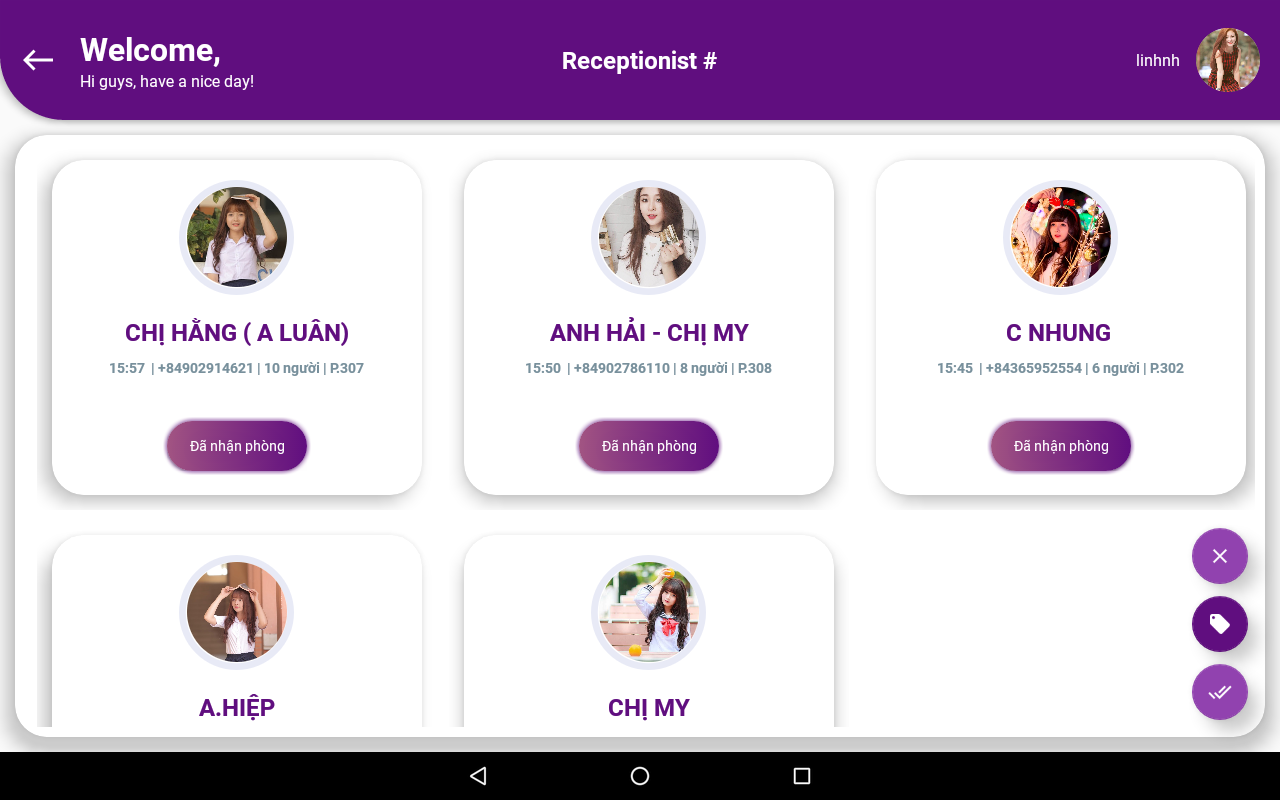Click Đã nhận phòng for Anh Hải - Chị My
This screenshot has height=800, width=1280.
649,446
